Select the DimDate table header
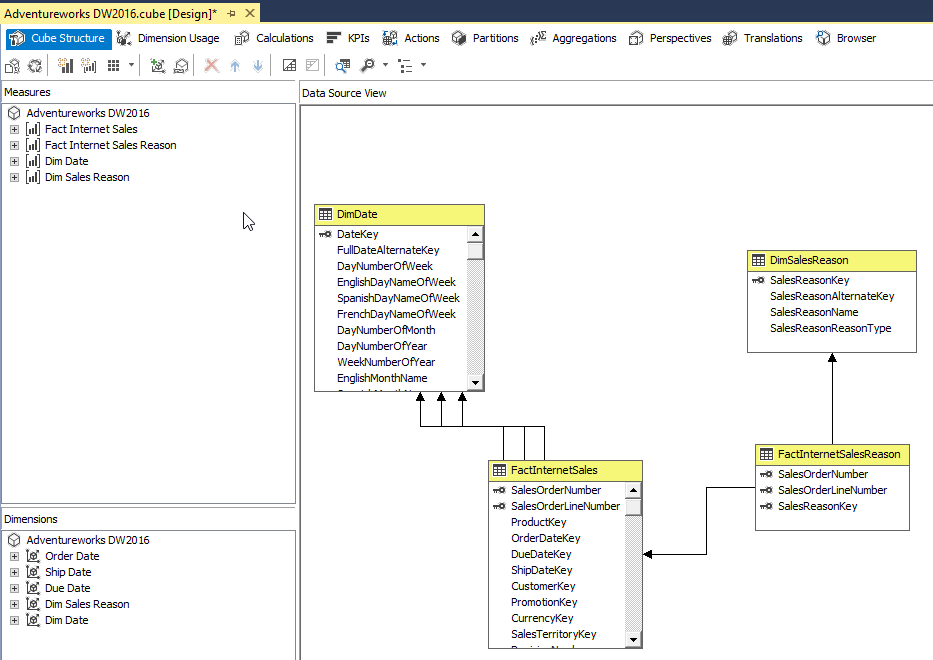The image size is (933, 660). click(x=399, y=214)
